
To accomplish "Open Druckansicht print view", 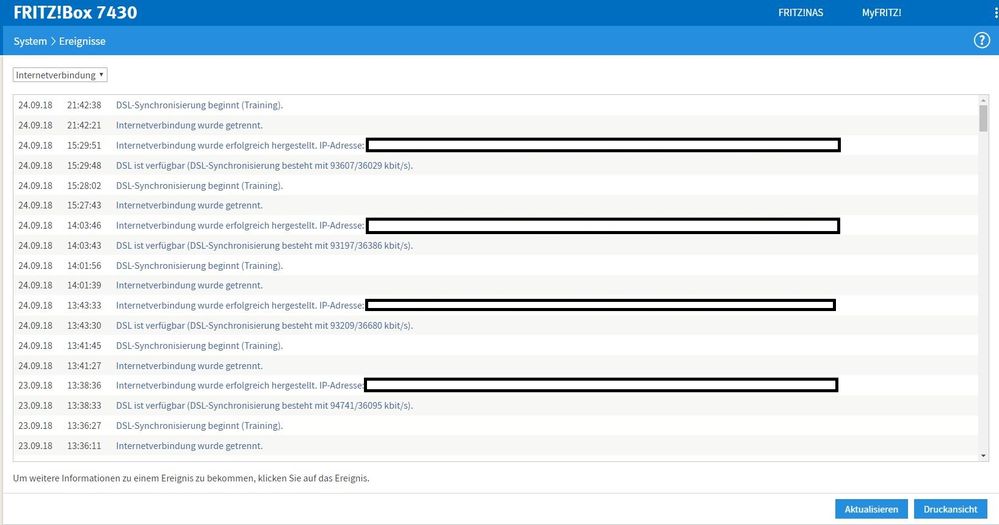I will coord(950,509).
